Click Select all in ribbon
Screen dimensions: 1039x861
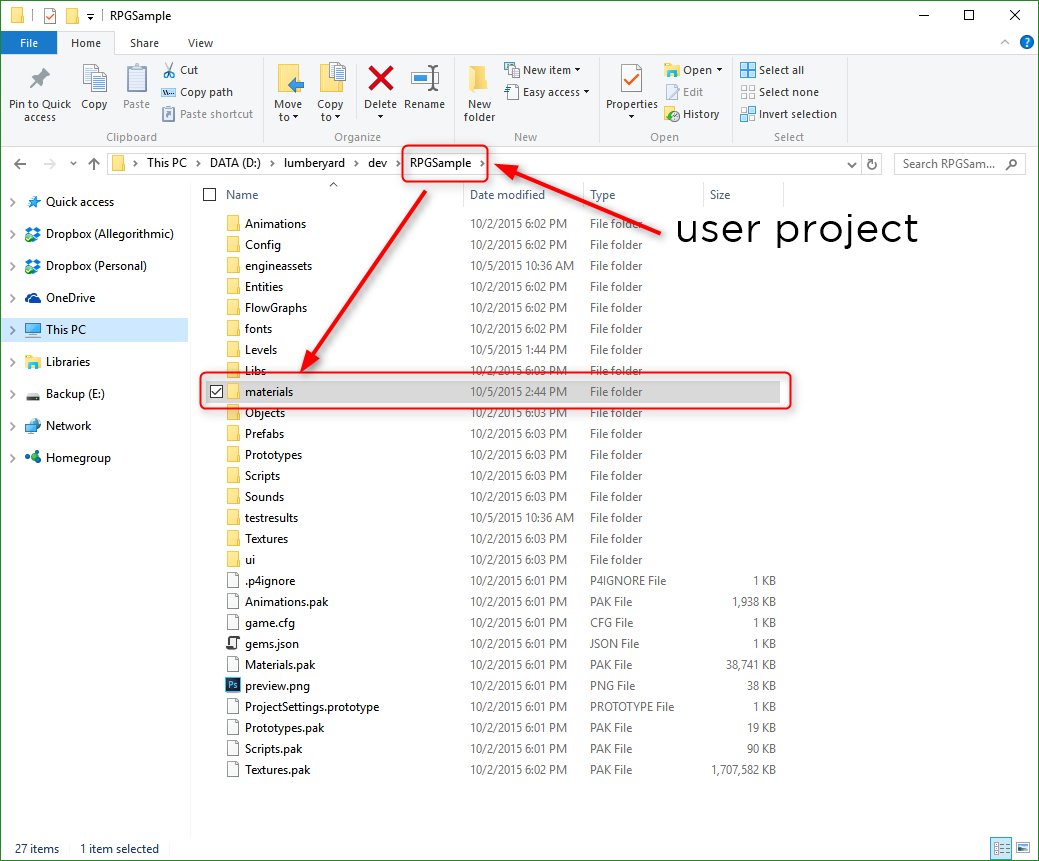772,70
